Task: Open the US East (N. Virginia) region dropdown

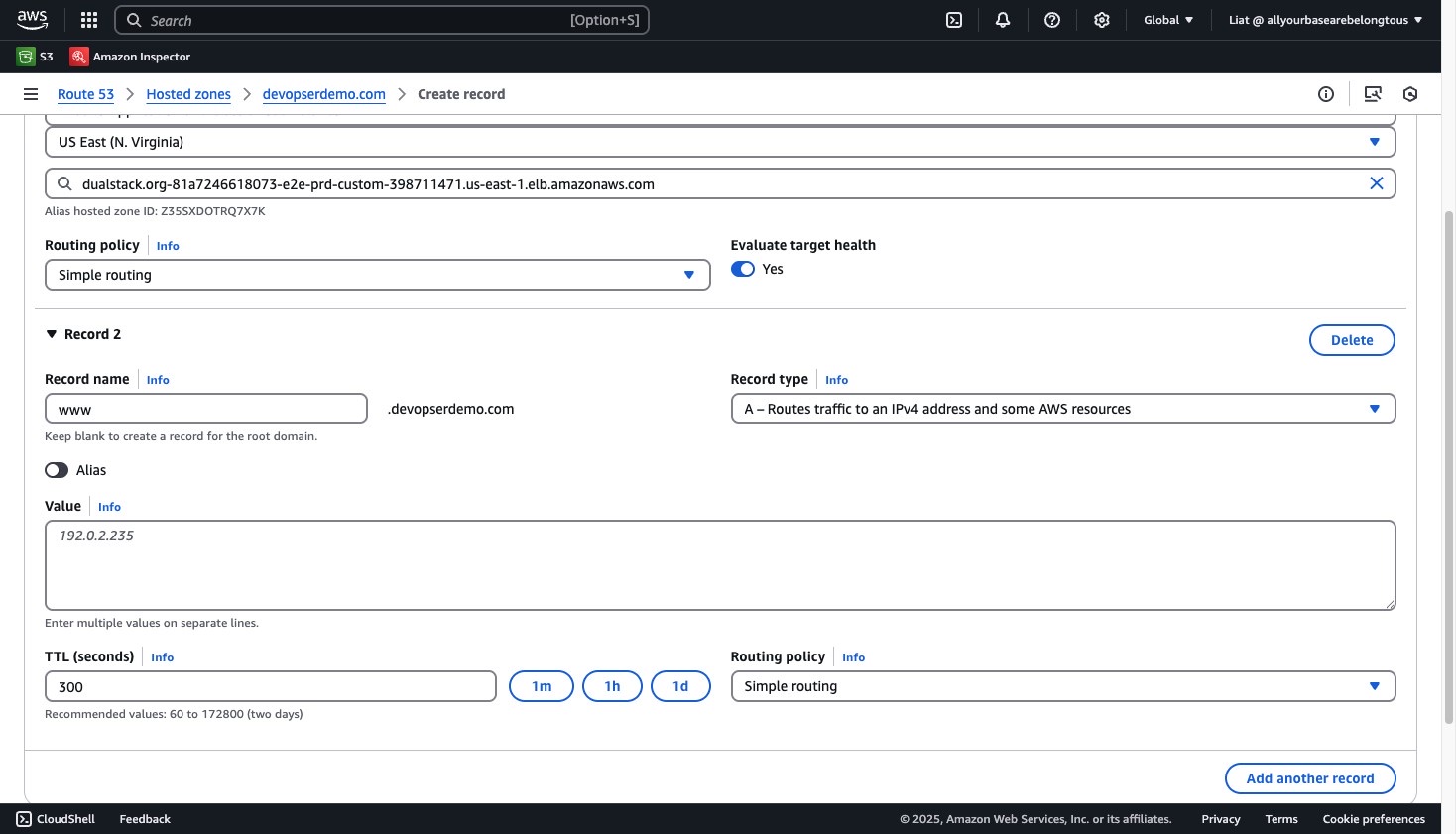Action: point(720,142)
